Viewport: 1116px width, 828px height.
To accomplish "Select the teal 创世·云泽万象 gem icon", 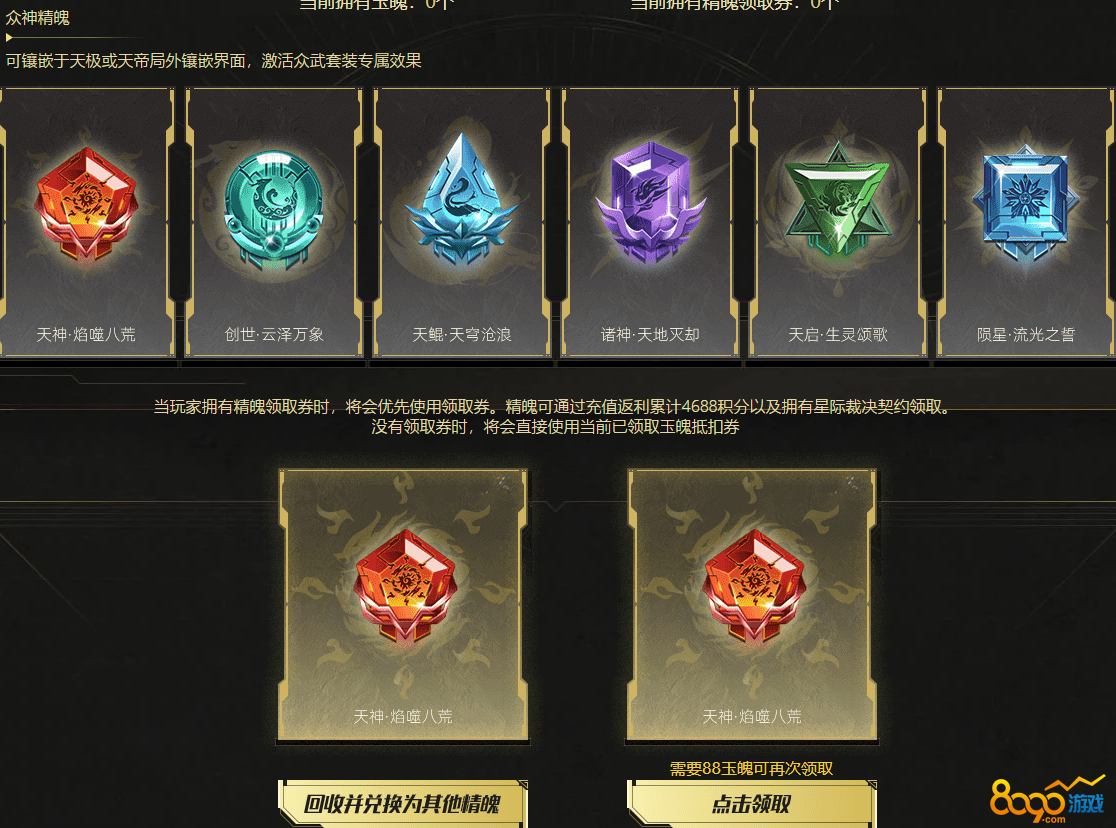I will pyautogui.click(x=274, y=209).
